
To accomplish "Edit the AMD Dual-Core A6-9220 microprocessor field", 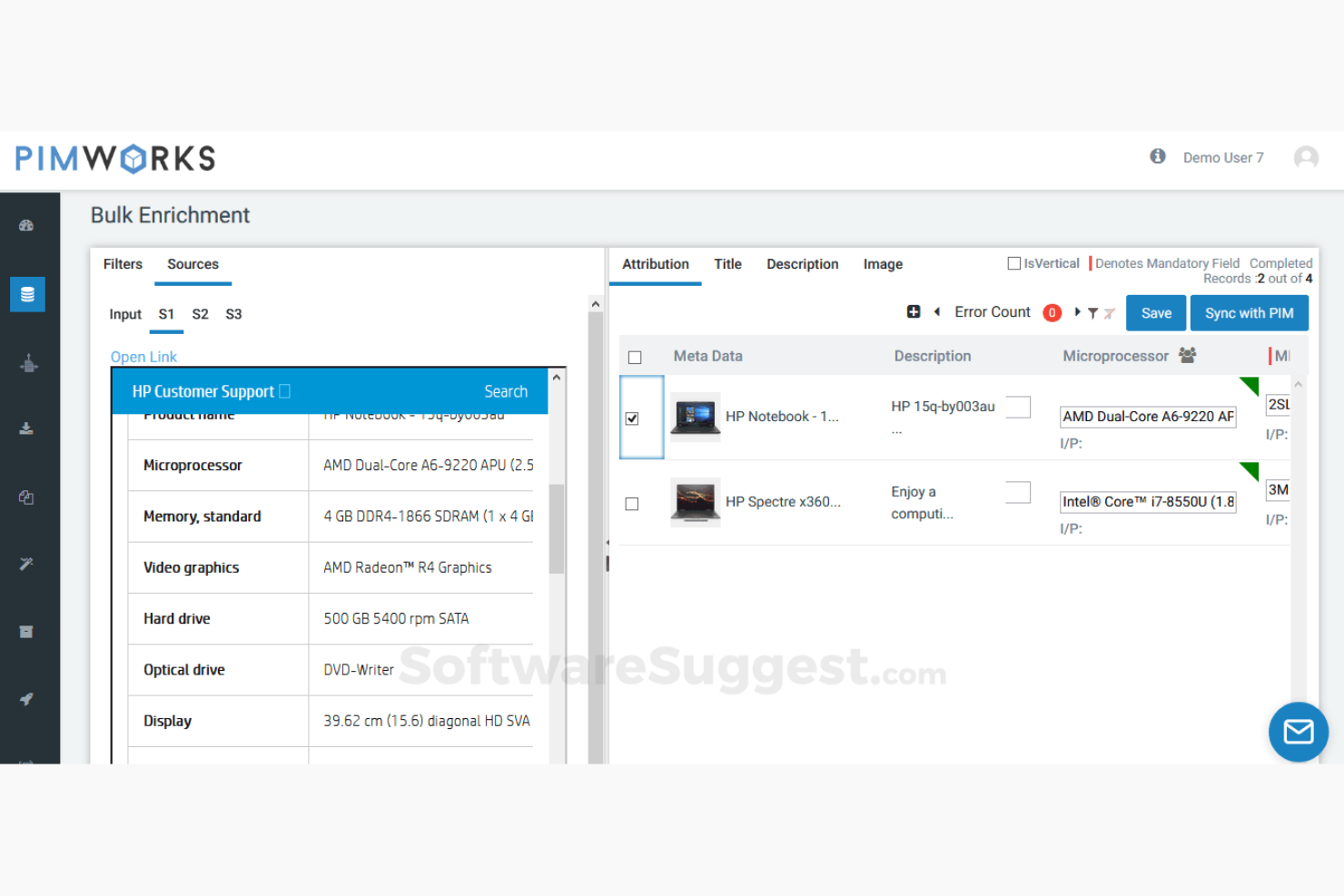I will (1148, 417).
